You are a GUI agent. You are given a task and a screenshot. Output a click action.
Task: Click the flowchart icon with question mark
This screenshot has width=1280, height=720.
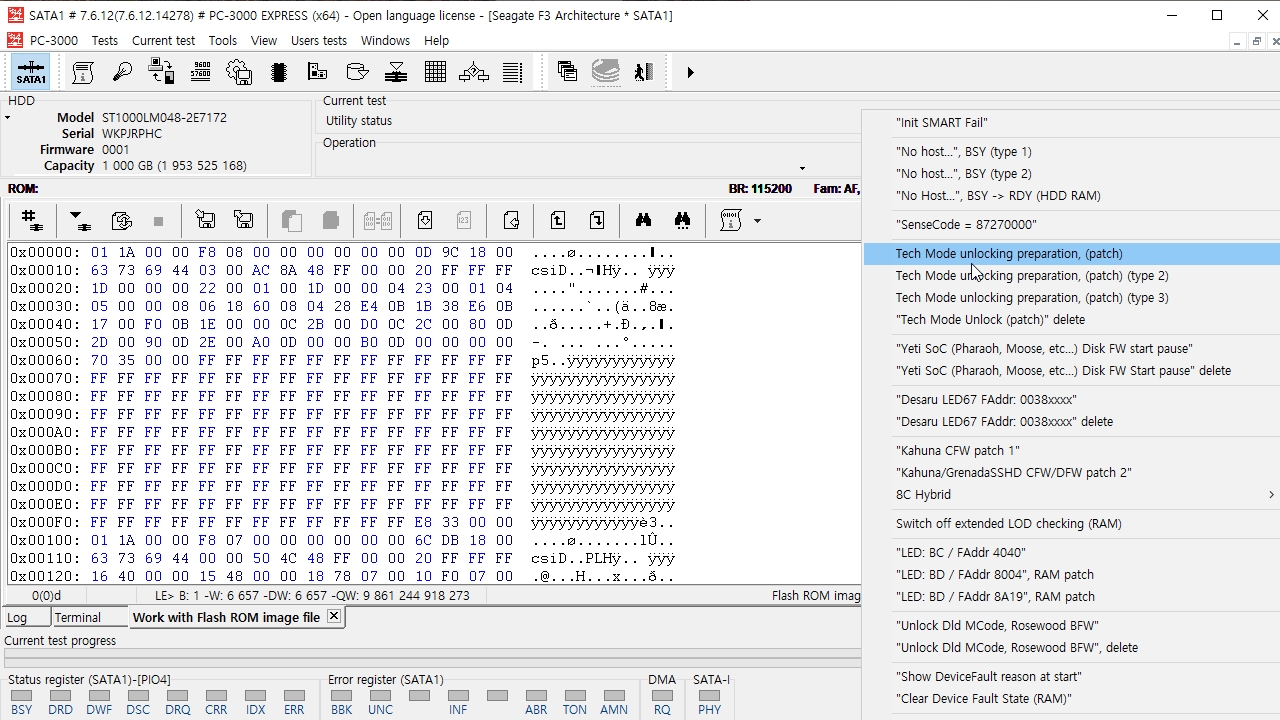[x=474, y=72]
